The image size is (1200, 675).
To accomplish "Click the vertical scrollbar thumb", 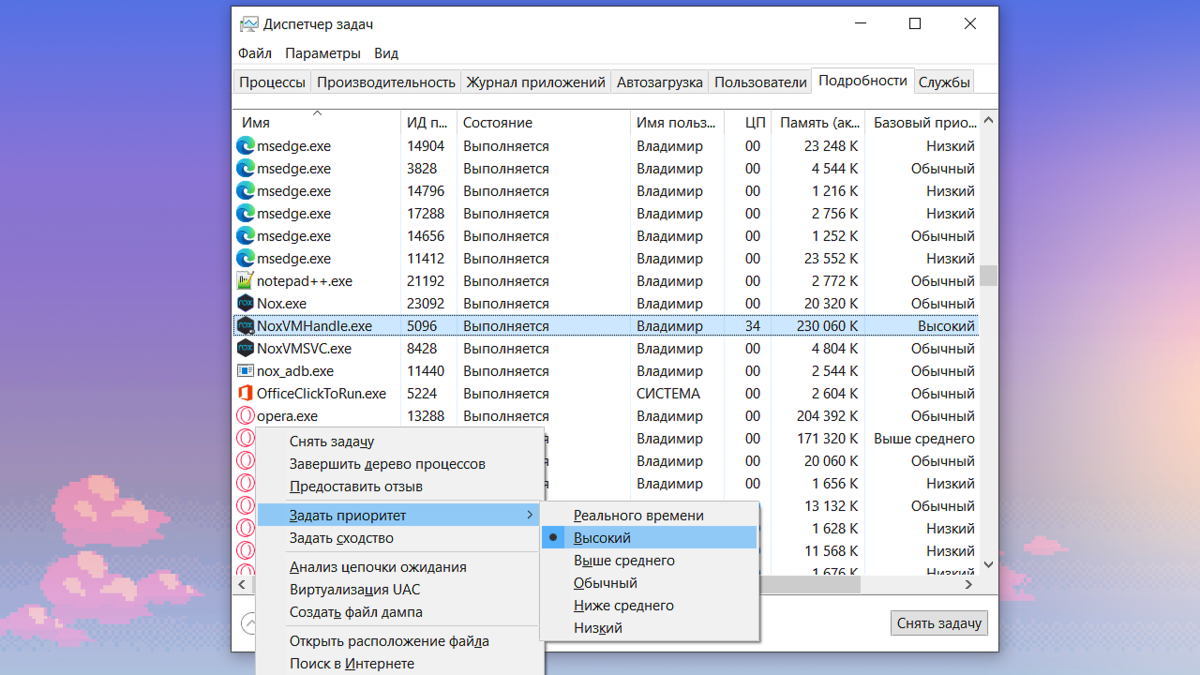I will [x=988, y=275].
